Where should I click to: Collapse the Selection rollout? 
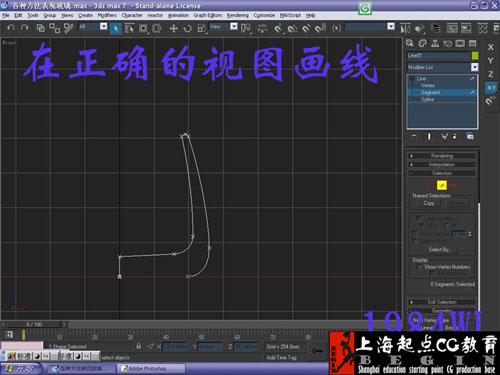[x=442, y=173]
